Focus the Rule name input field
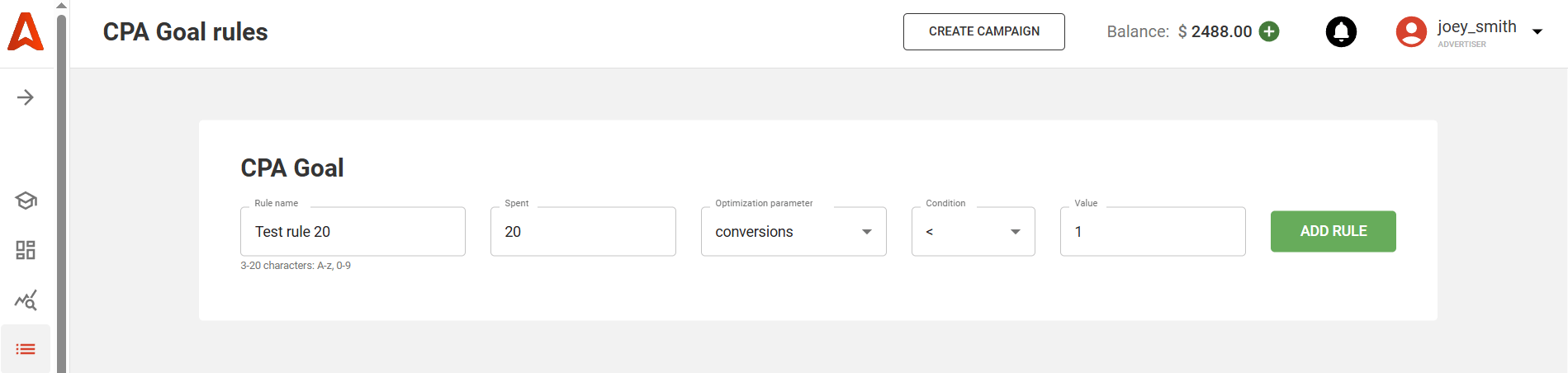 (x=353, y=232)
